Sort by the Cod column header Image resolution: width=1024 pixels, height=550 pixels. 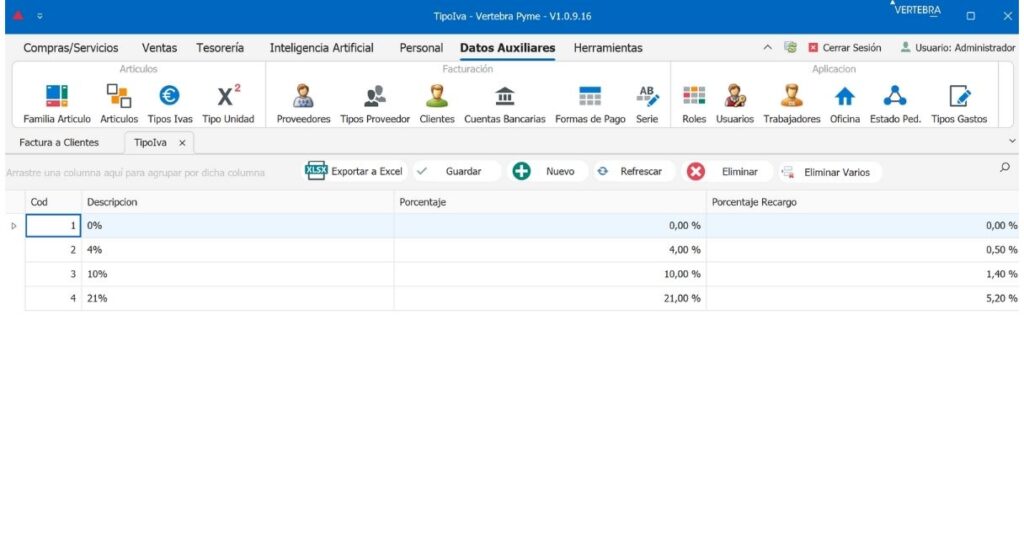[x=53, y=202]
